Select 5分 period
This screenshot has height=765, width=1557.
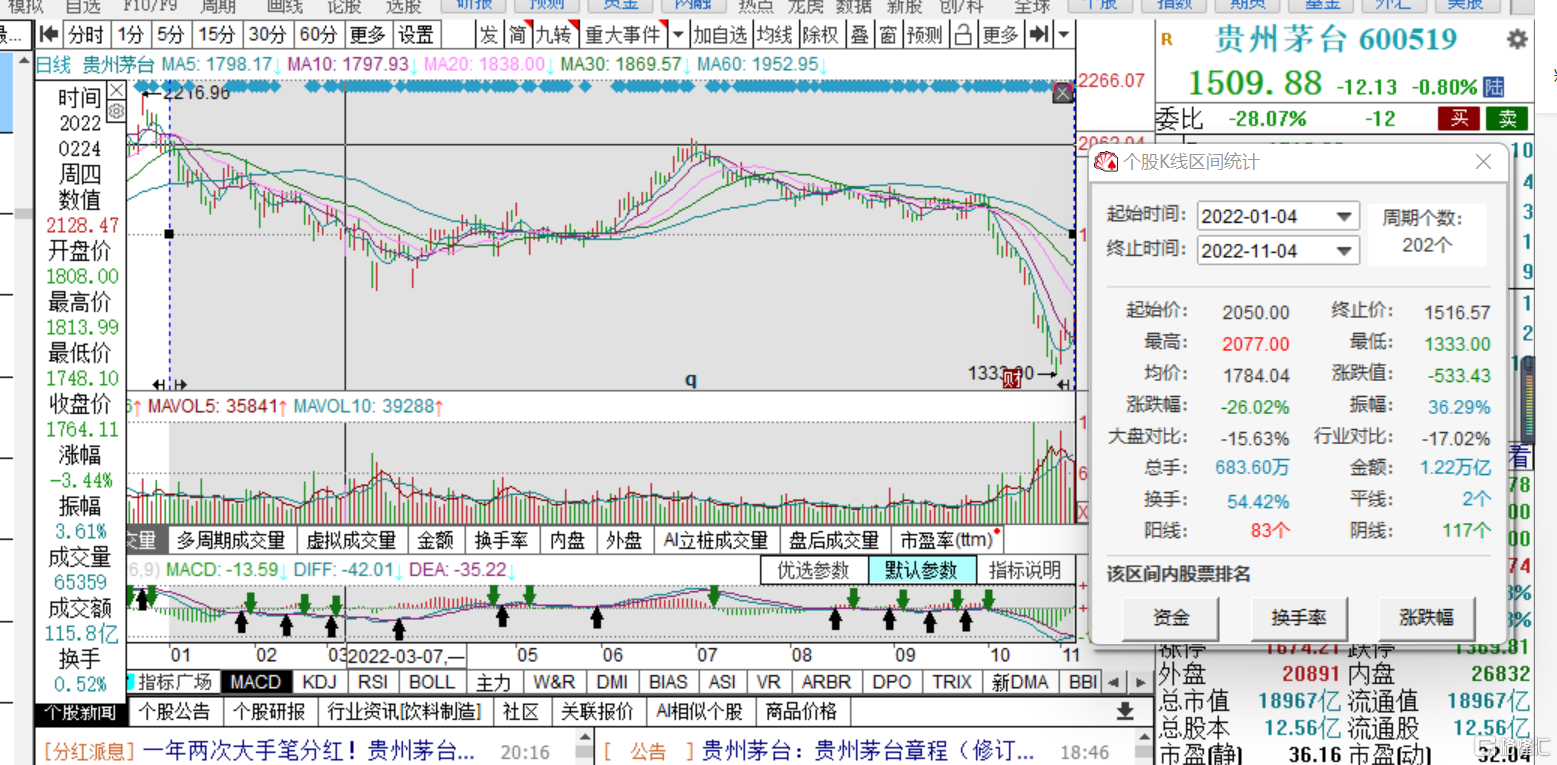click(172, 35)
